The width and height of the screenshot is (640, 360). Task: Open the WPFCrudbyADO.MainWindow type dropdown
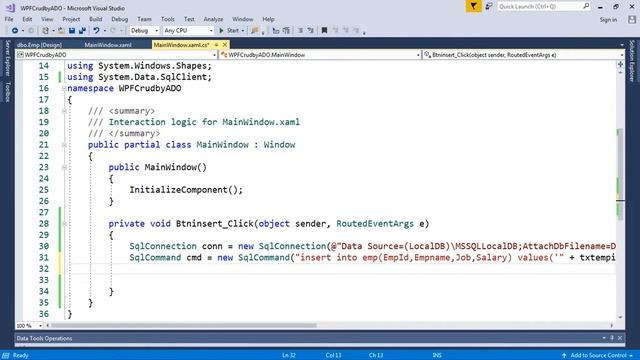point(320,55)
